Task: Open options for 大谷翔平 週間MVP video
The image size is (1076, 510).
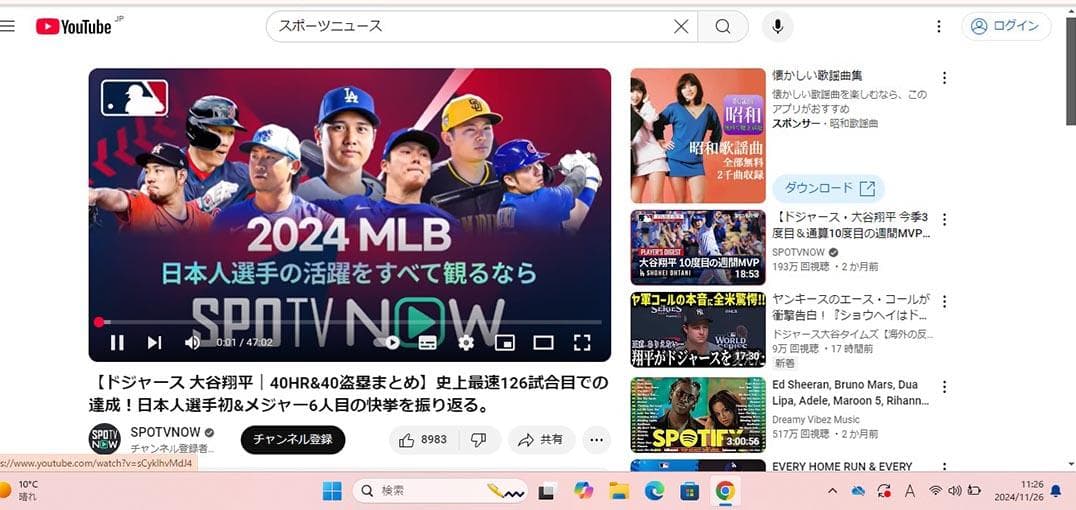Action: click(x=944, y=220)
